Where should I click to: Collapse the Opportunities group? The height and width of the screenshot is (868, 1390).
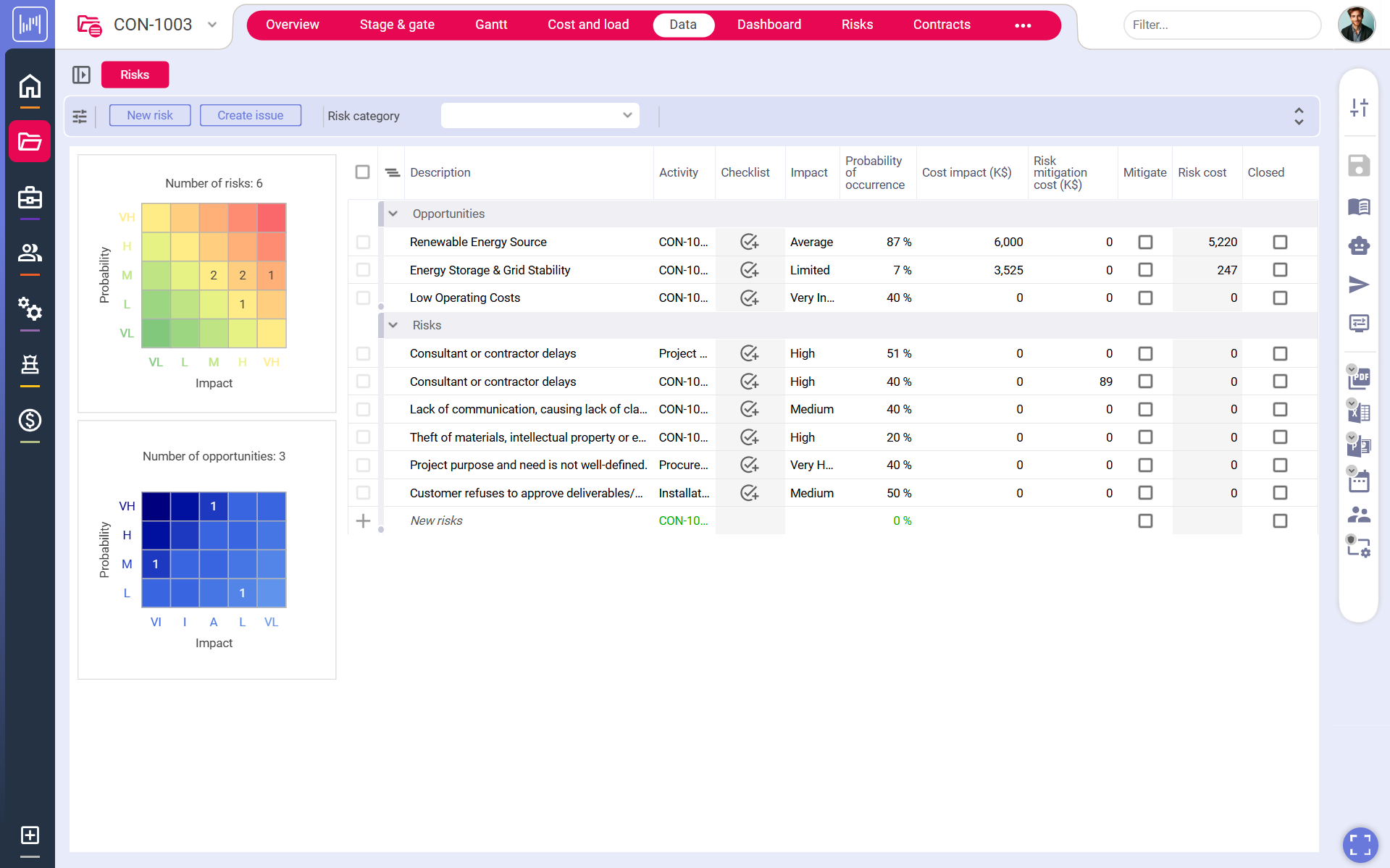click(x=393, y=214)
